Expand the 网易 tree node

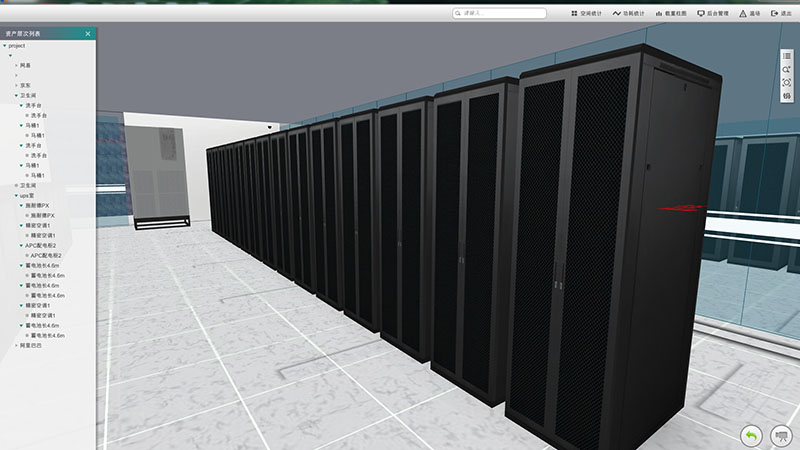coord(16,66)
